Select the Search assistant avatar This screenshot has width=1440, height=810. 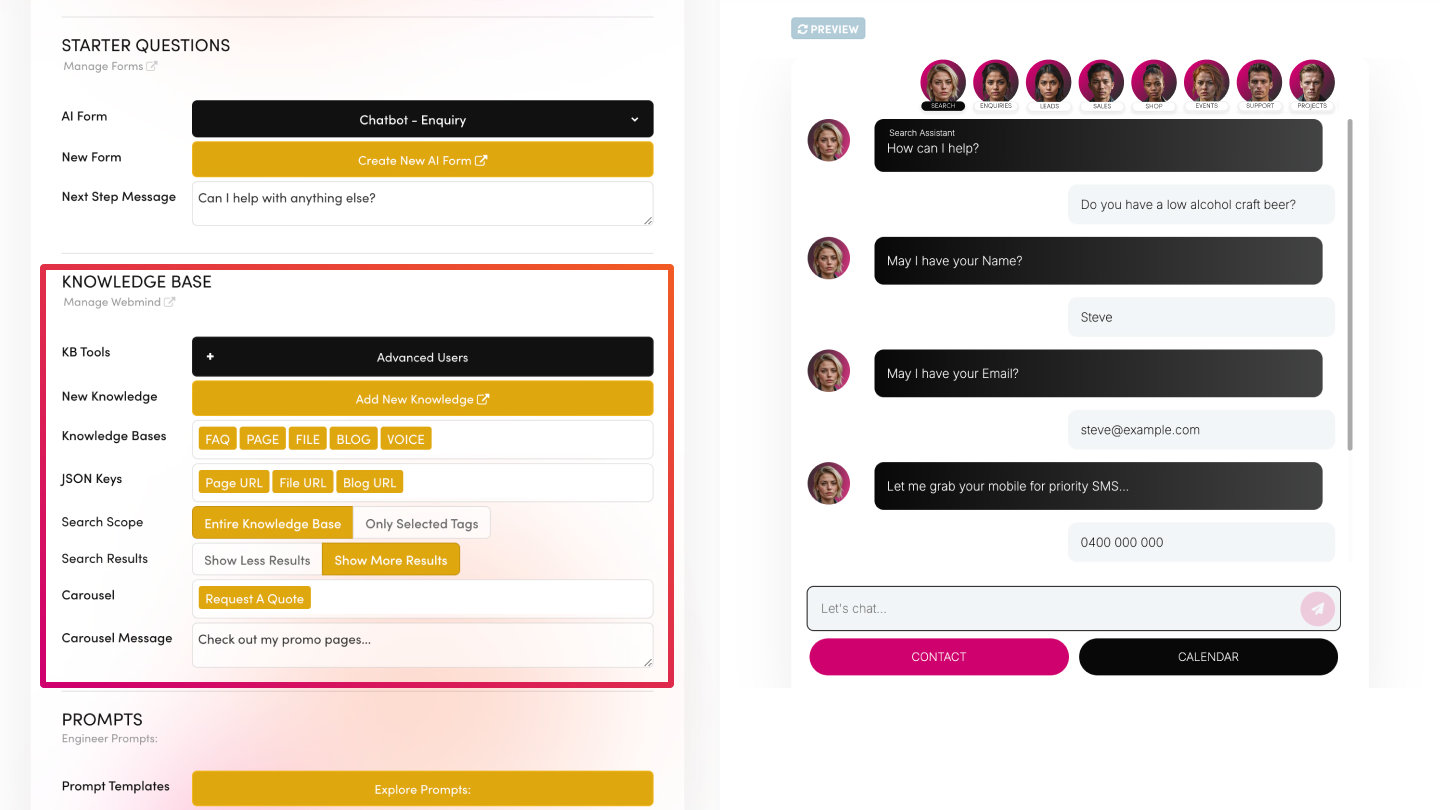[x=943, y=82]
